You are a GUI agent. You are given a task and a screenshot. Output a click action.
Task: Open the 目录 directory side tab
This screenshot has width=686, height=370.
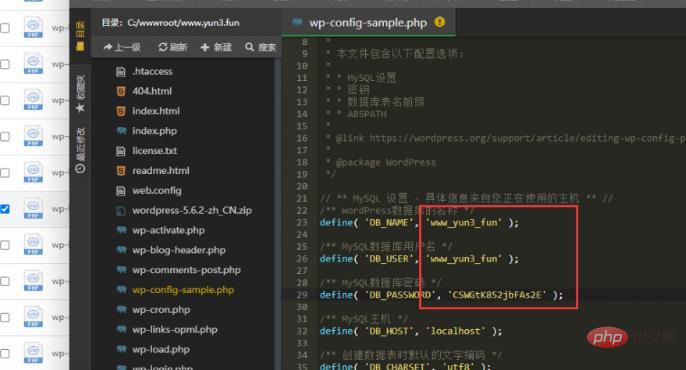pos(80,35)
